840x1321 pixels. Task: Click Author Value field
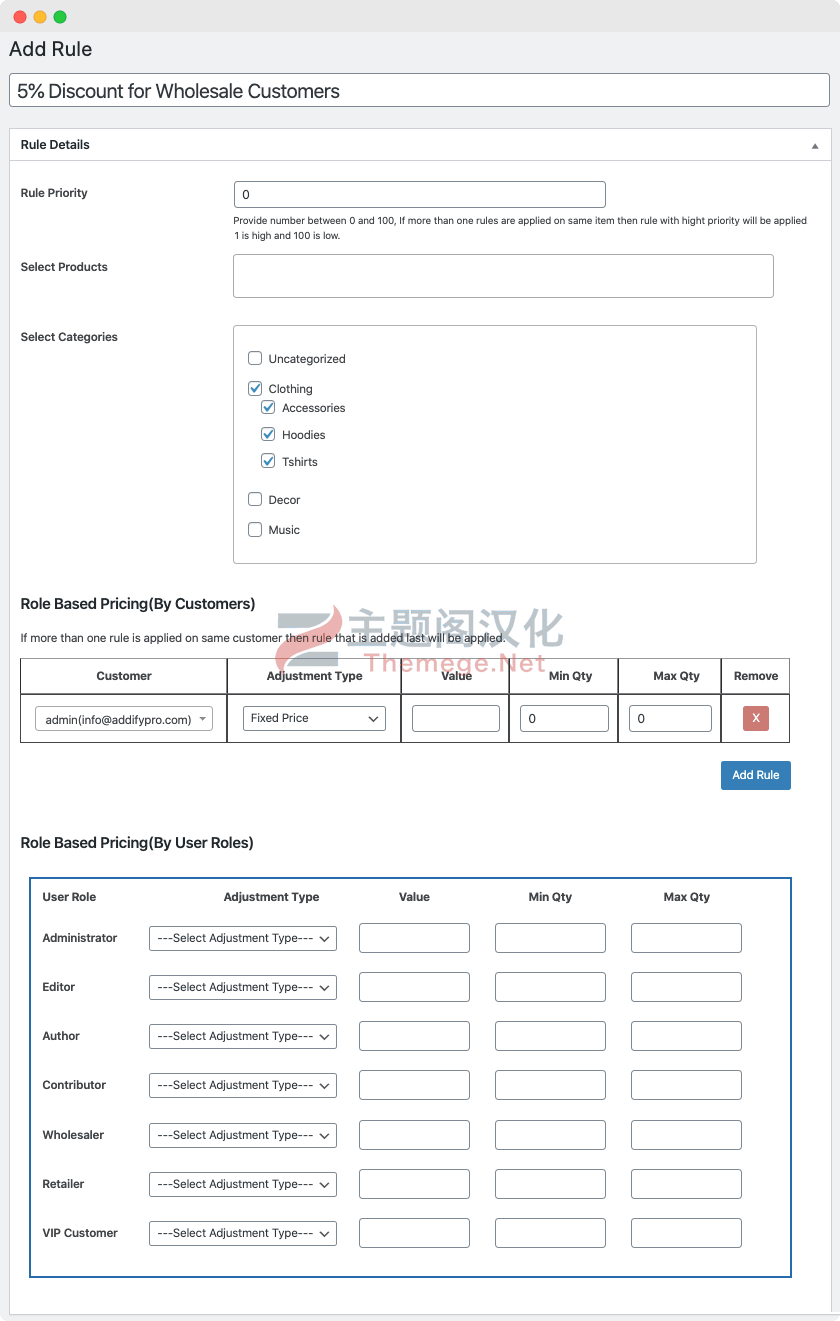click(x=414, y=1036)
